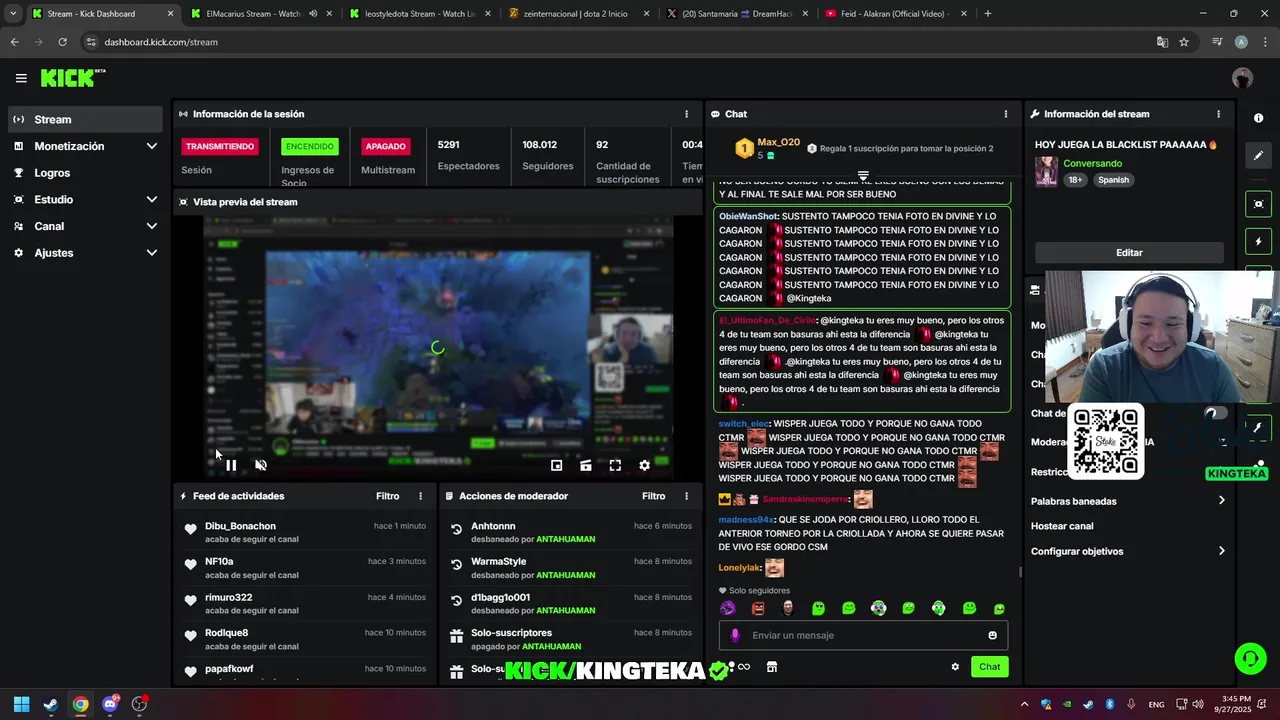Click Filtro in Feed de actividades
Viewport: 1280px width, 720px height.
click(387, 496)
